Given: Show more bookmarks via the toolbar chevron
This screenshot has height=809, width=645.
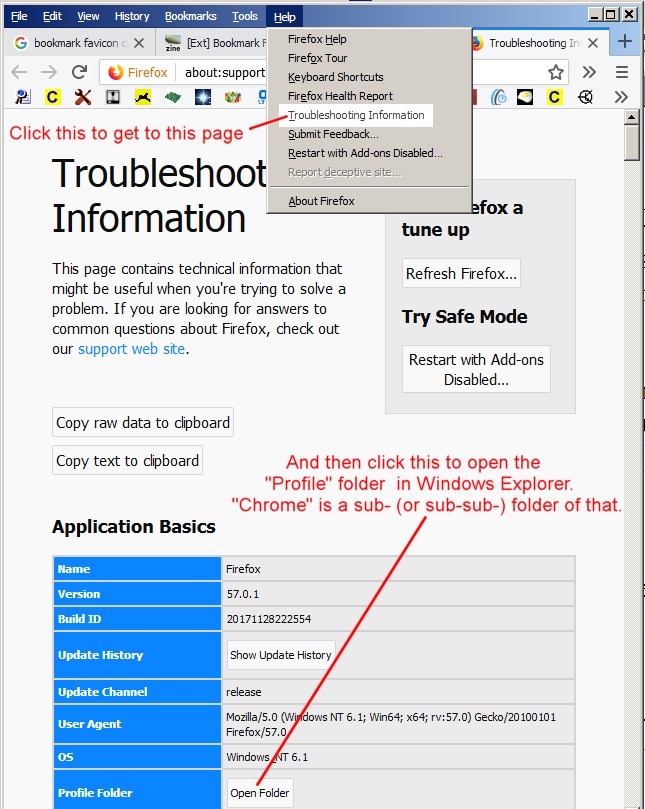Looking at the screenshot, I should tap(621, 97).
